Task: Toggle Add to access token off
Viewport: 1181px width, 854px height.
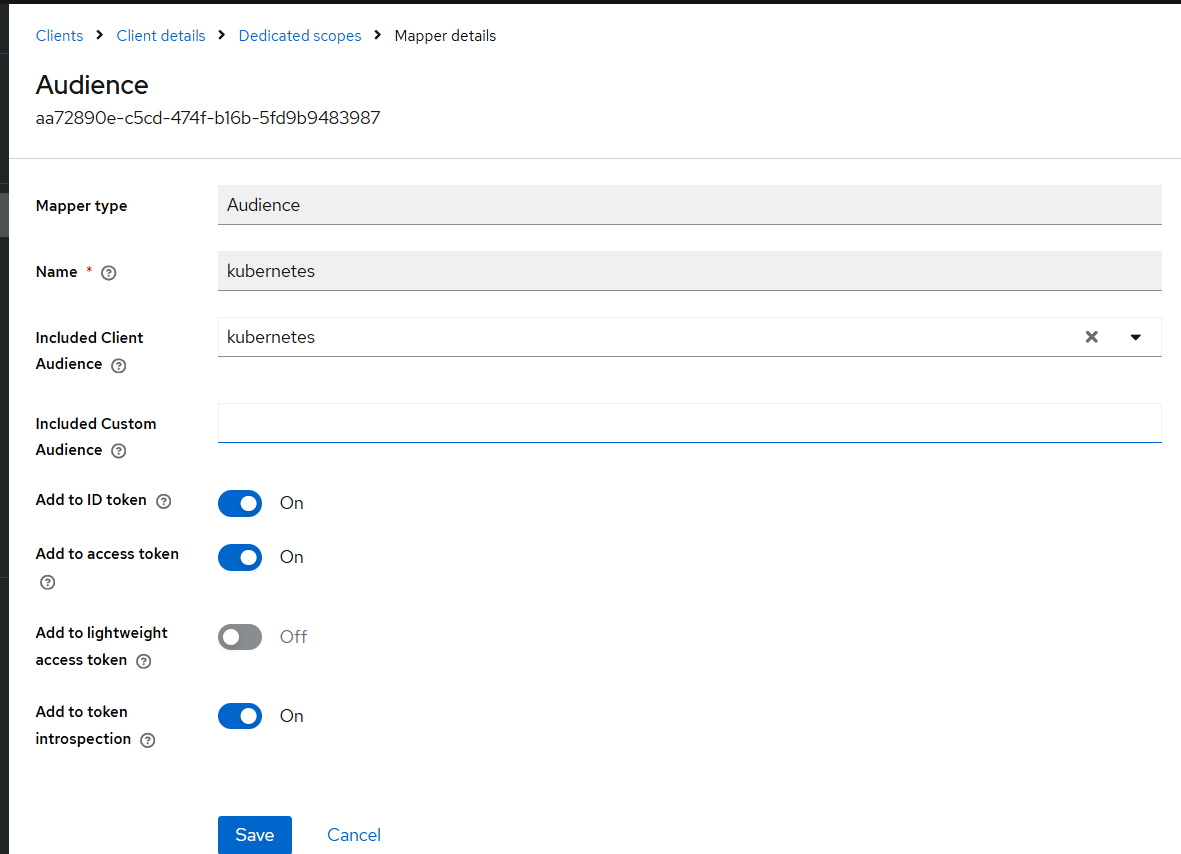Action: pos(240,557)
